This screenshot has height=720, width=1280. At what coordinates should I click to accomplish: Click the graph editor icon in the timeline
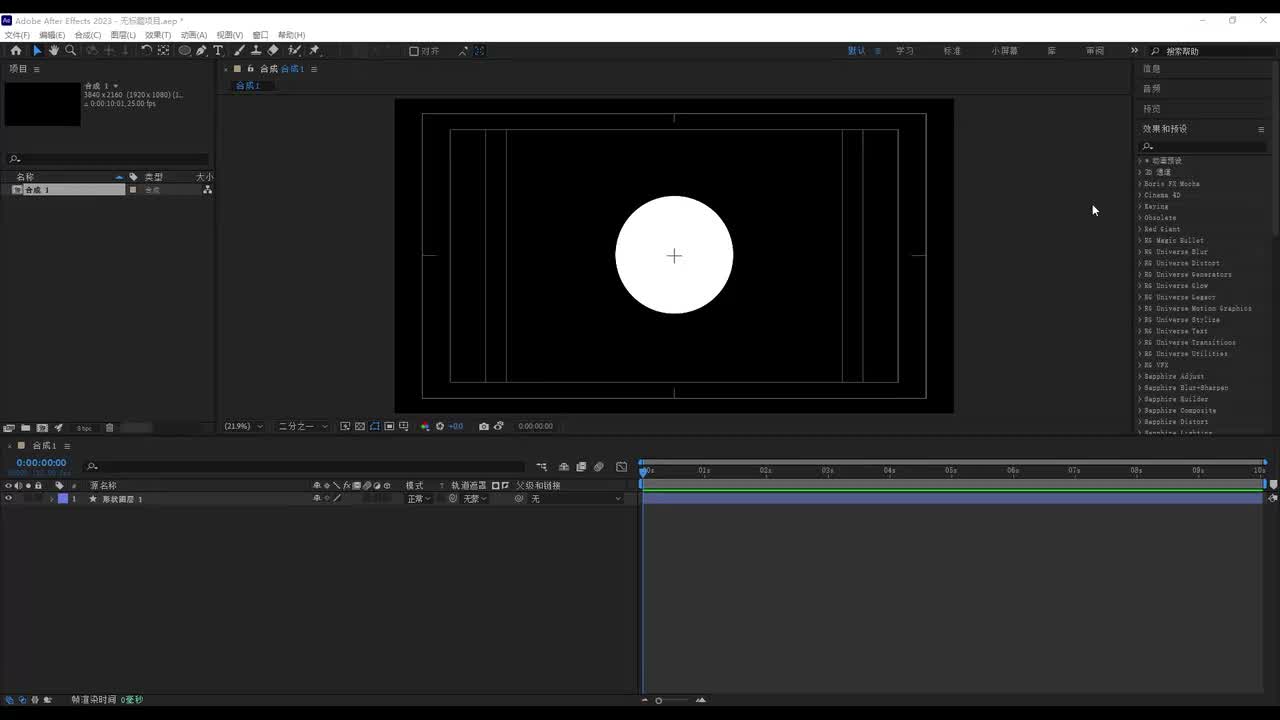click(x=621, y=467)
